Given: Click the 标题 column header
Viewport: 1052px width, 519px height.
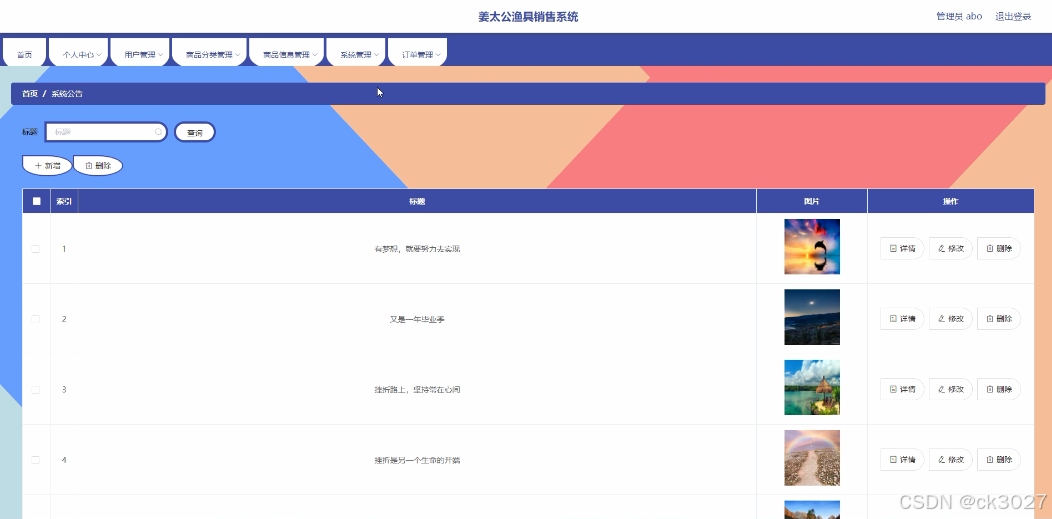Looking at the screenshot, I should tap(417, 201).
